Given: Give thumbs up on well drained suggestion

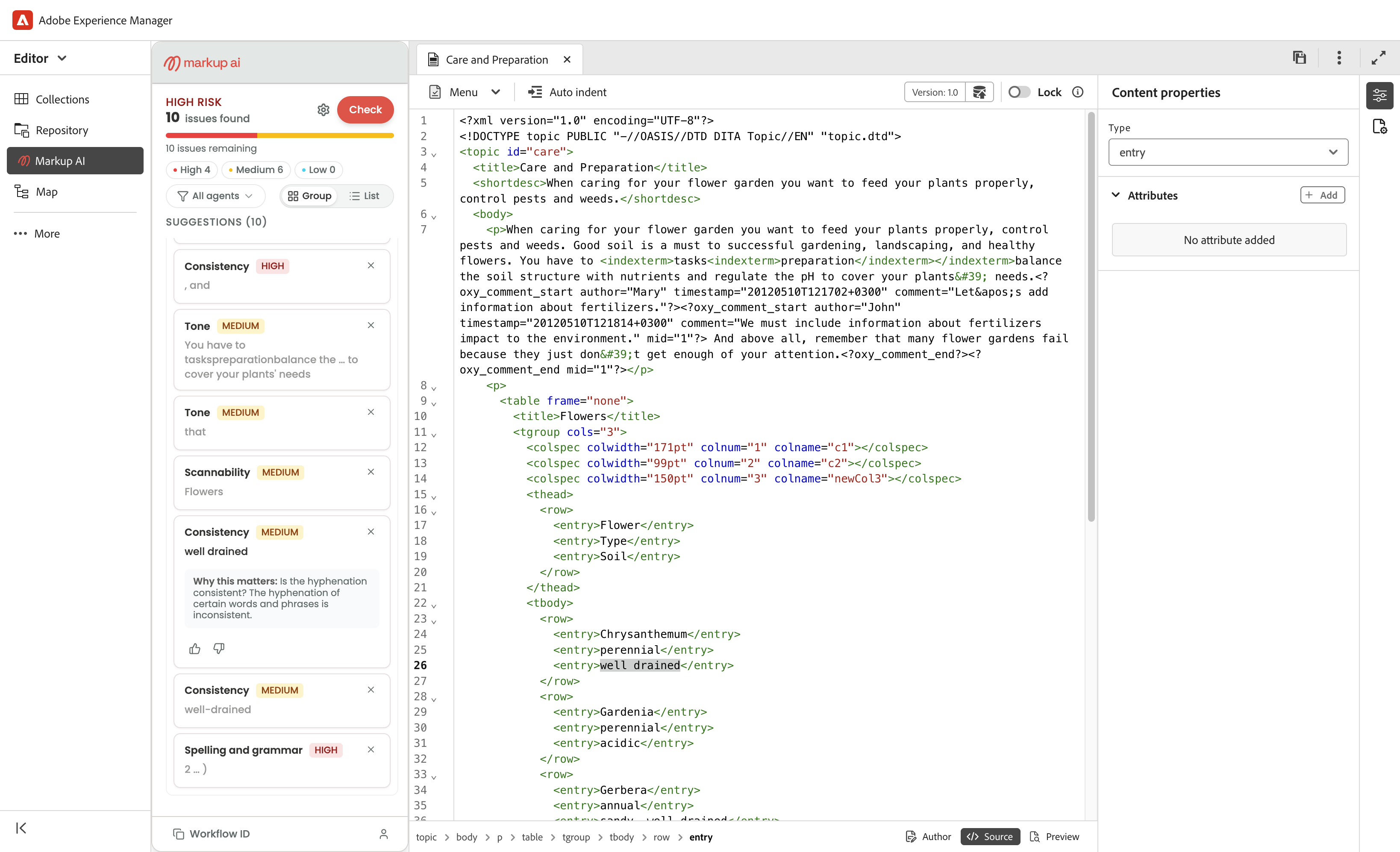Looking at the screenshot, I should [x=195, y=649].
